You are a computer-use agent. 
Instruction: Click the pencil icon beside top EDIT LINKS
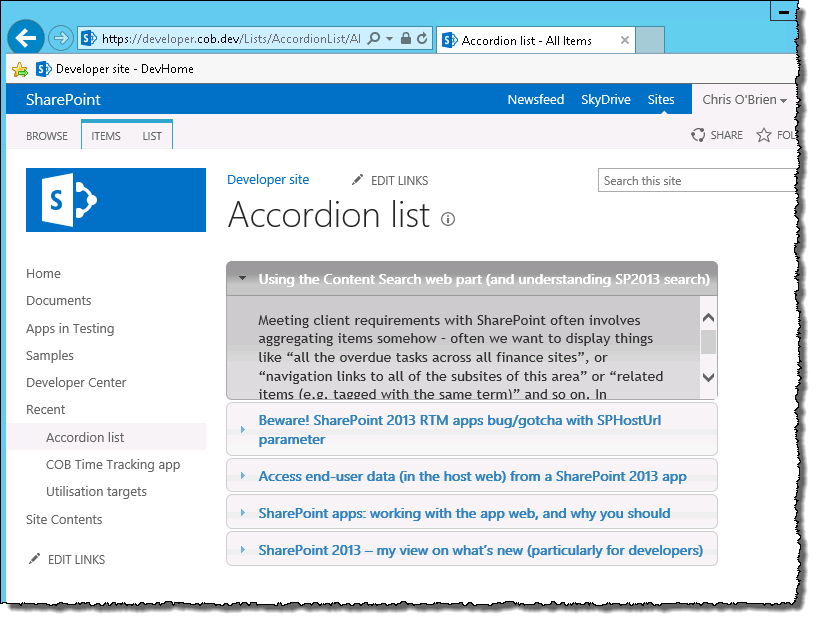(357, 180)
